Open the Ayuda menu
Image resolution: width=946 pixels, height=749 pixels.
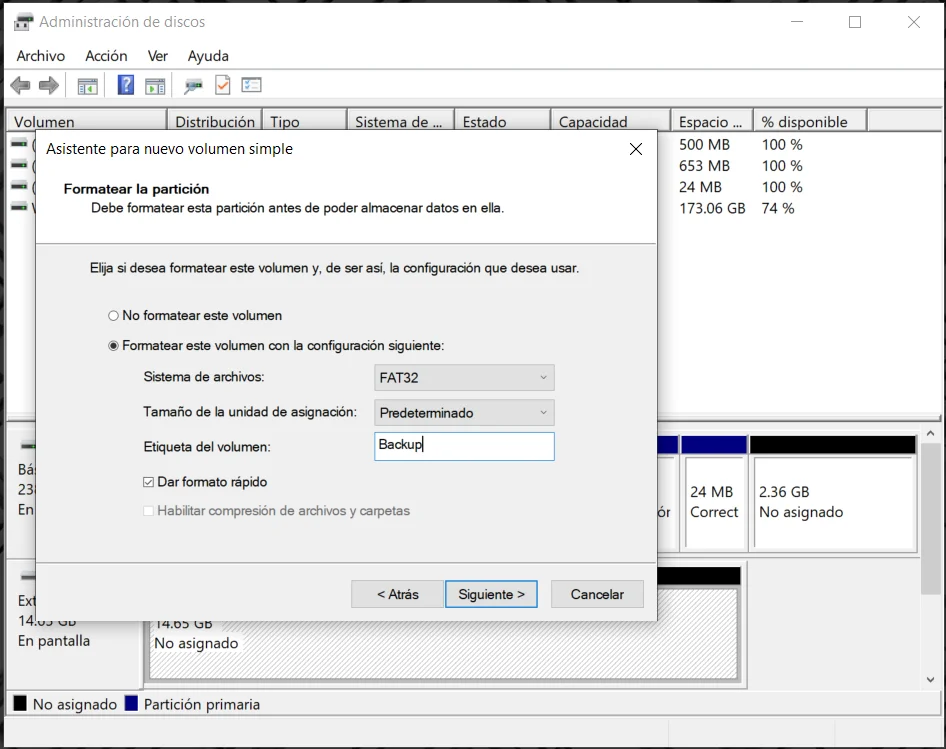coord(208,56)
